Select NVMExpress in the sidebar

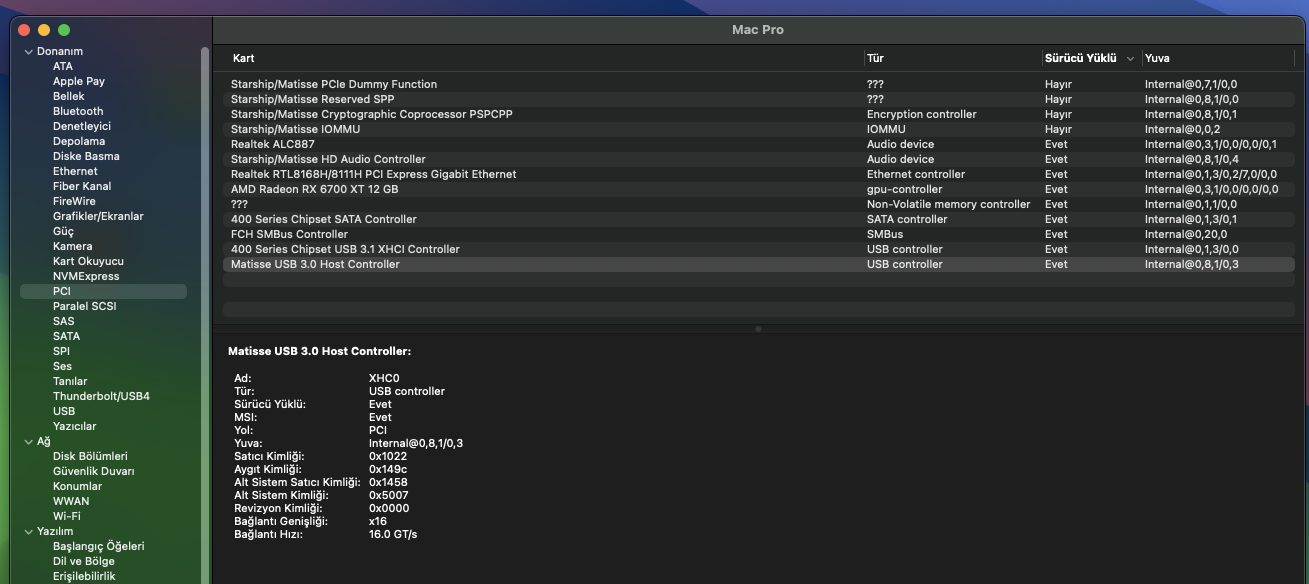(x=86, y=276)
